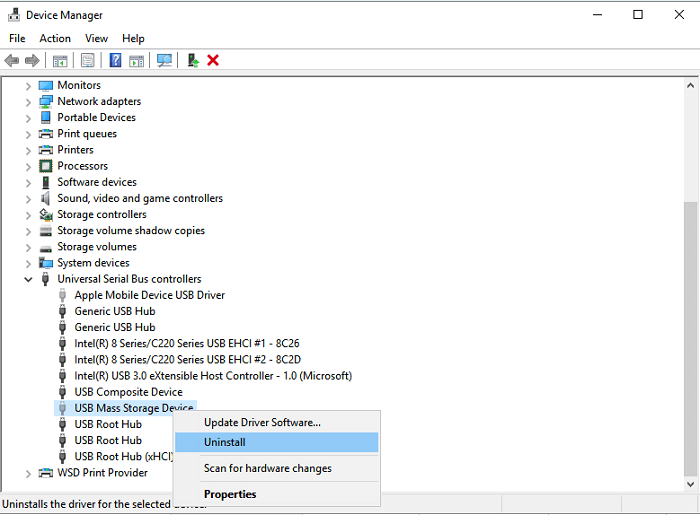Select USB Composite Device entry
Screen dimensions: 700x515
click(x=128, y=392)
